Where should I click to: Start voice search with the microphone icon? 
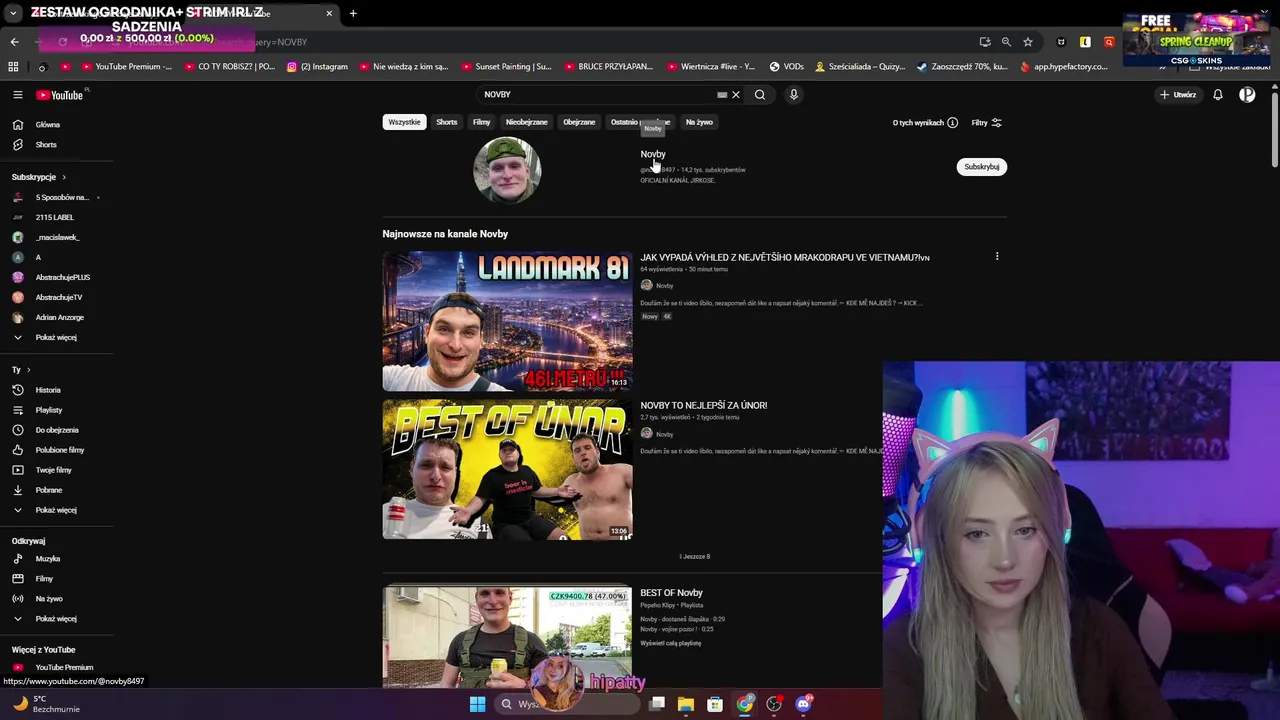click(794, 95)
